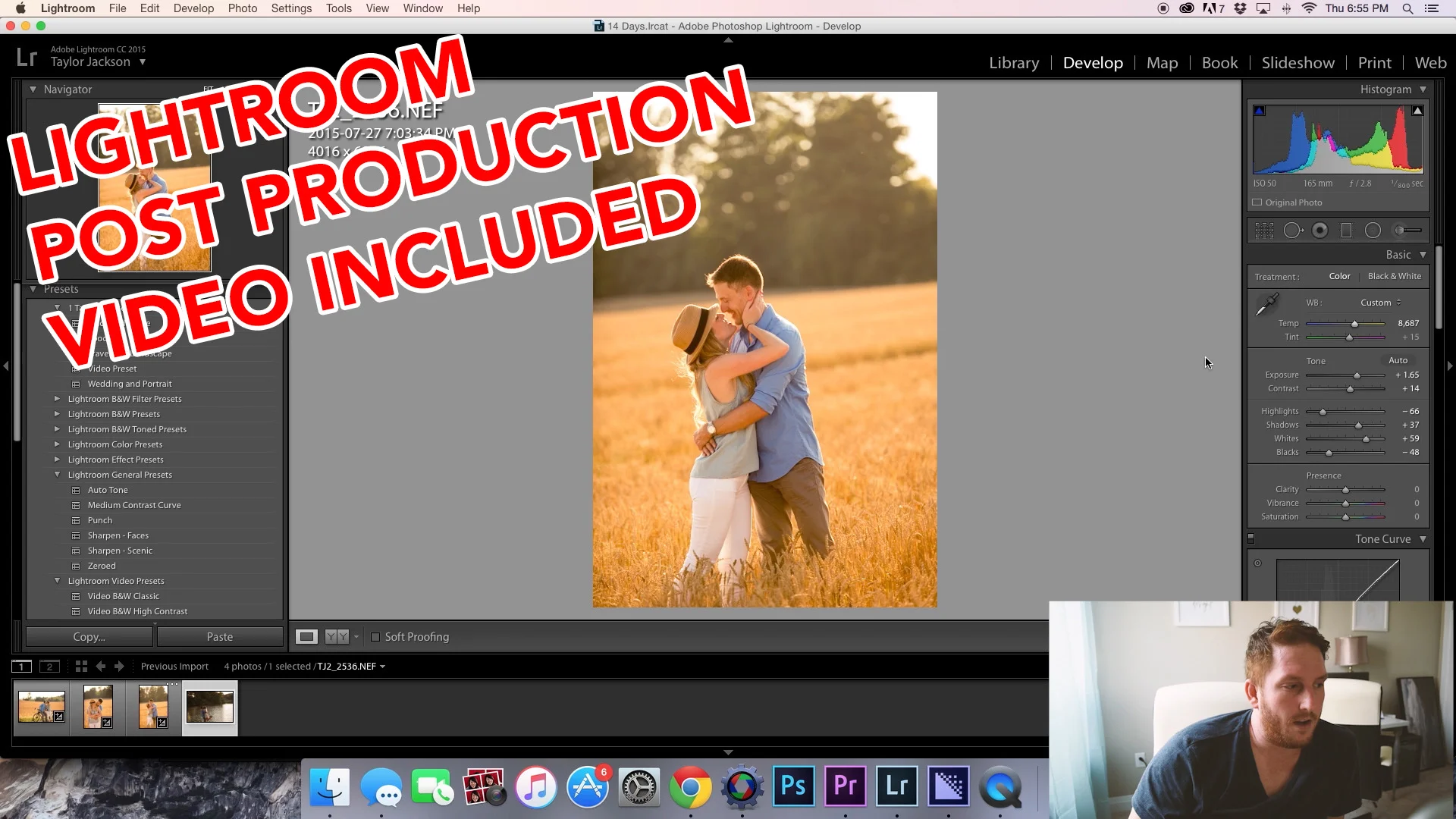Open App Store from the Dock
1456x819 pixels.
588,786
